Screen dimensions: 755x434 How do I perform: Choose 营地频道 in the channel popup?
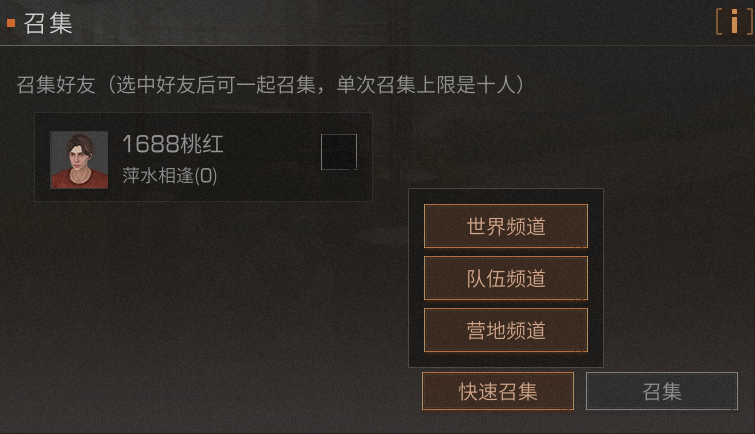pyautogui.click(x=506, y=330)
